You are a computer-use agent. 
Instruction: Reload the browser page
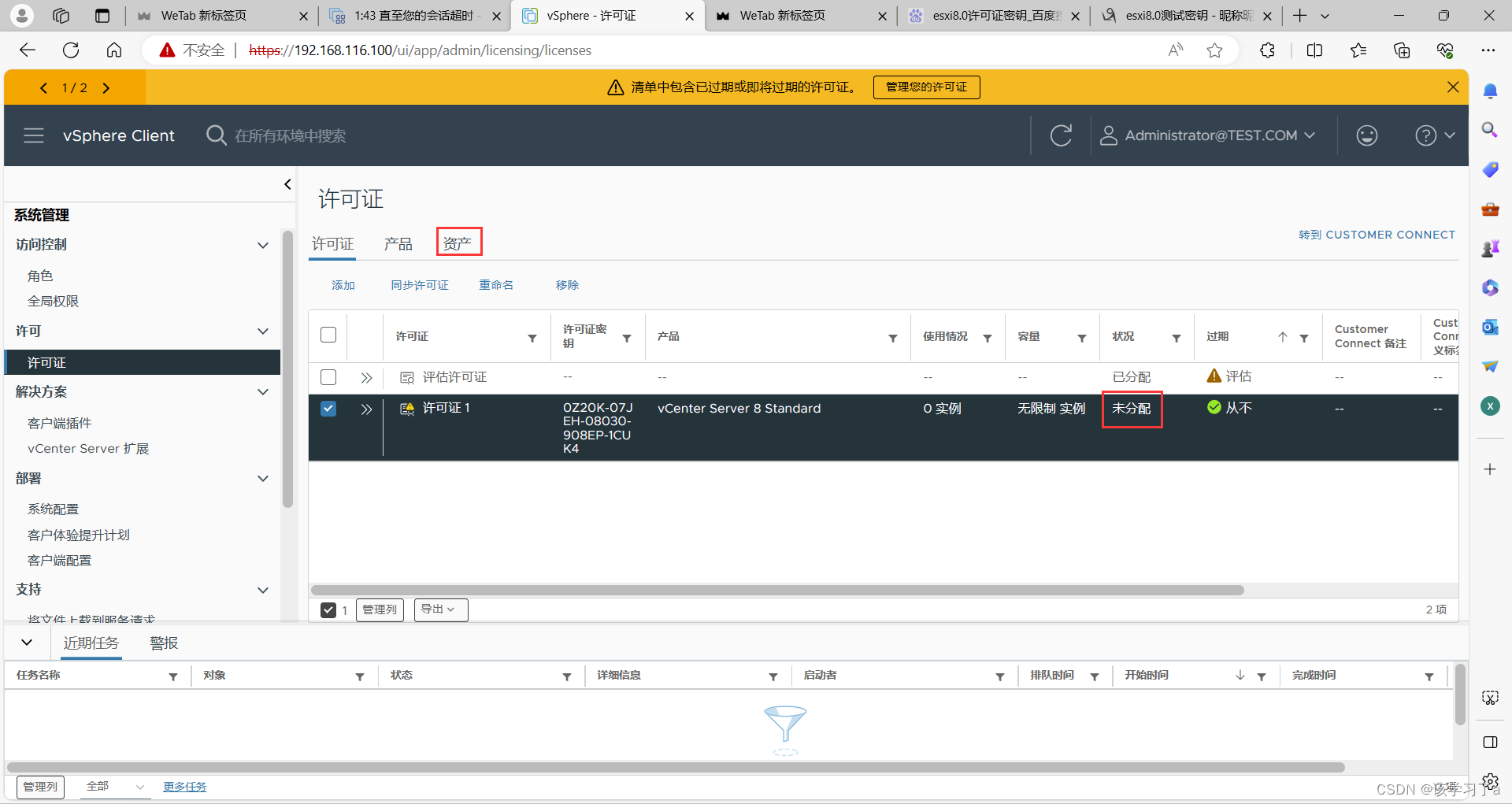coord(71,50)
